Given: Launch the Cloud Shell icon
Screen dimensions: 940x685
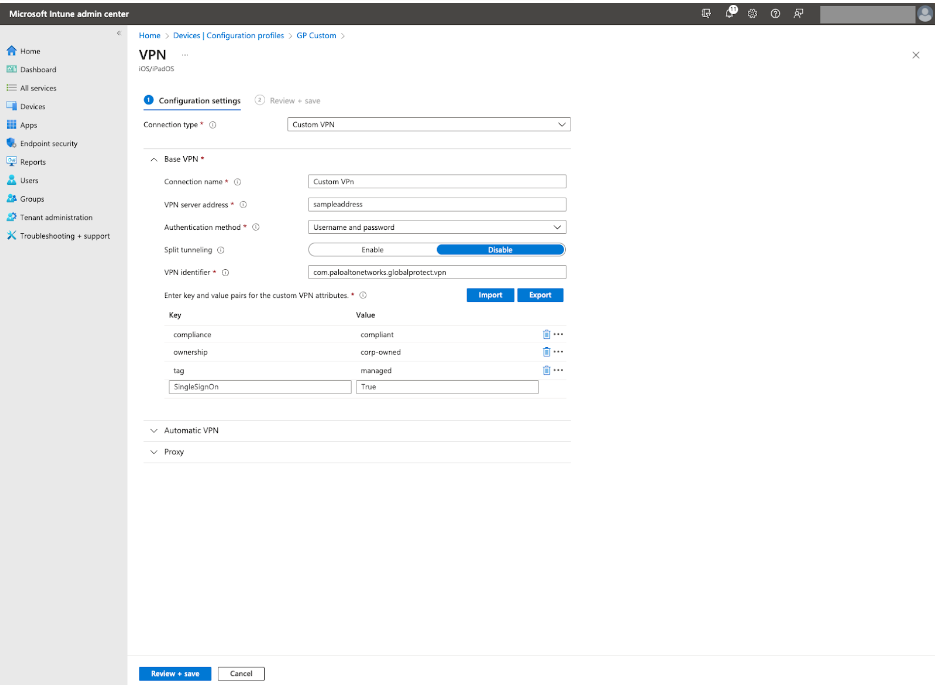Looking at the screenshot, I should (706, 13).
